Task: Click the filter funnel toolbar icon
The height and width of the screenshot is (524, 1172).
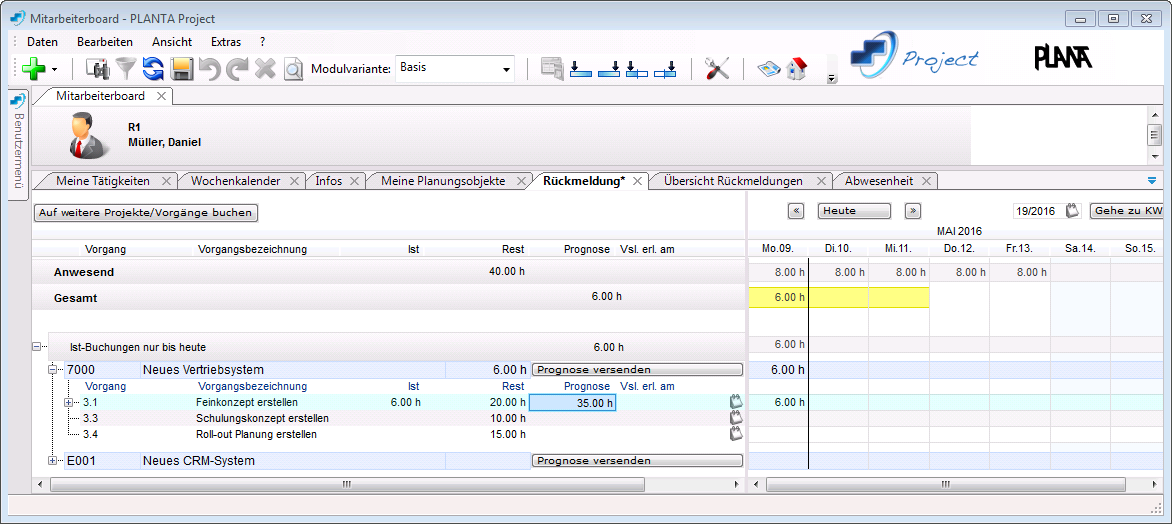Action: (125, 68)
